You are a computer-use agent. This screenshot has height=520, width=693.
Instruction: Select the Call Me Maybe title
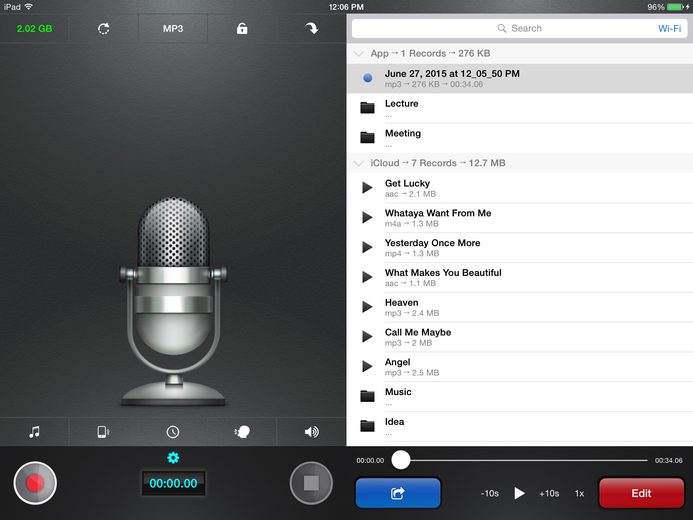tap(418, 333)
